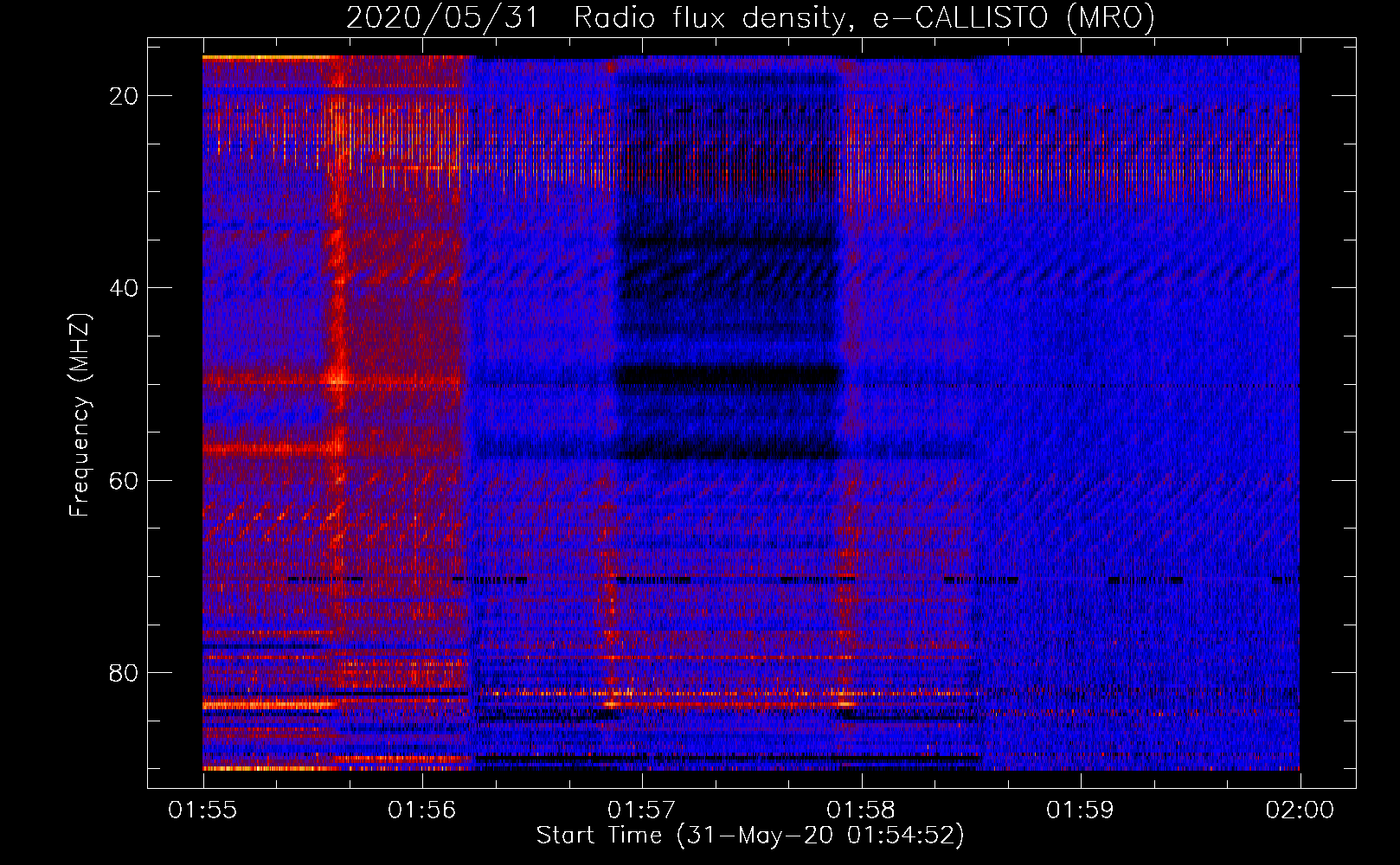Click the 01:57 time tick label

[642, 811]
